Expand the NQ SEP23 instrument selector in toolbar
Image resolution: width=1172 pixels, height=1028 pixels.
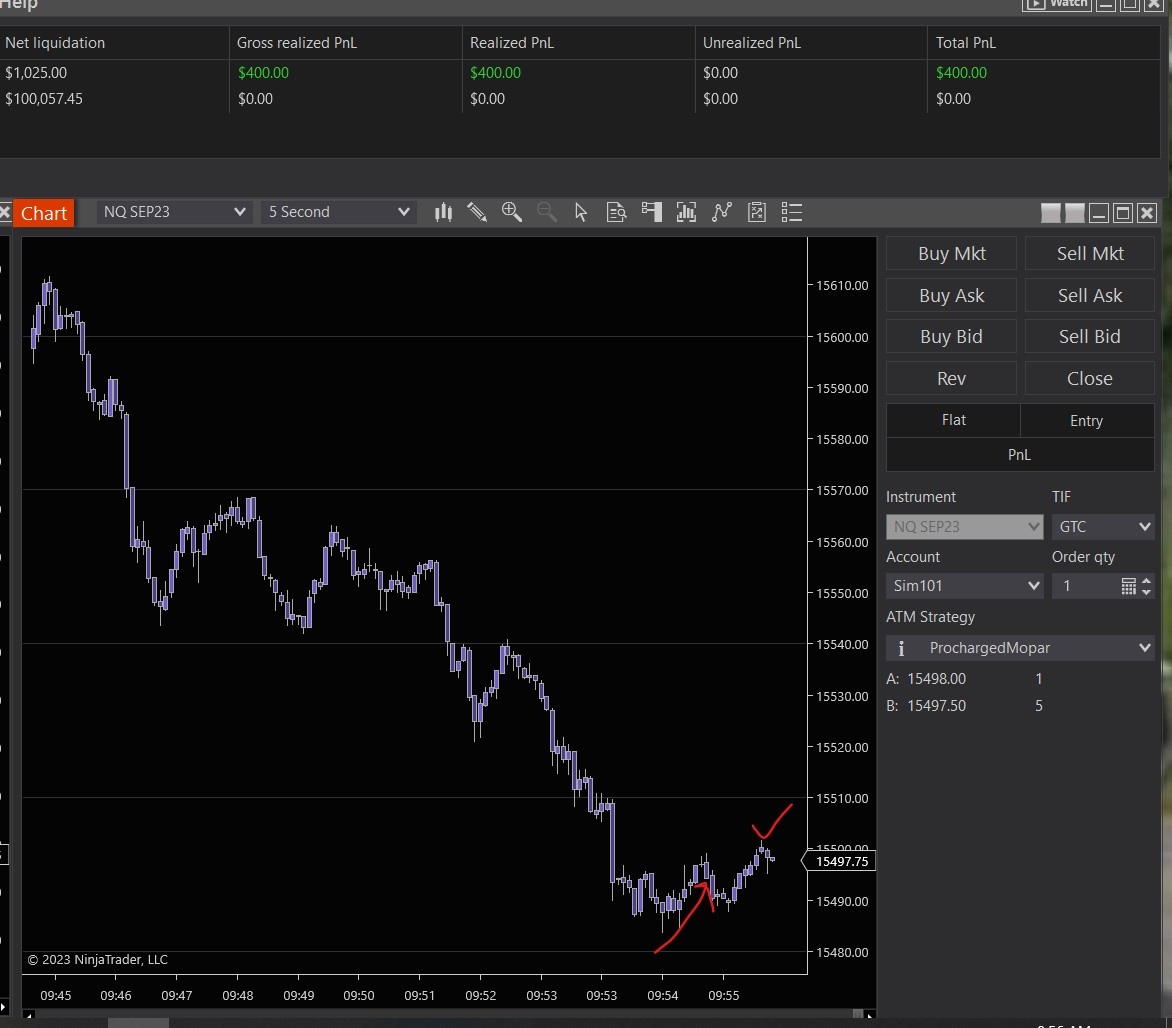tap(175, 212)
